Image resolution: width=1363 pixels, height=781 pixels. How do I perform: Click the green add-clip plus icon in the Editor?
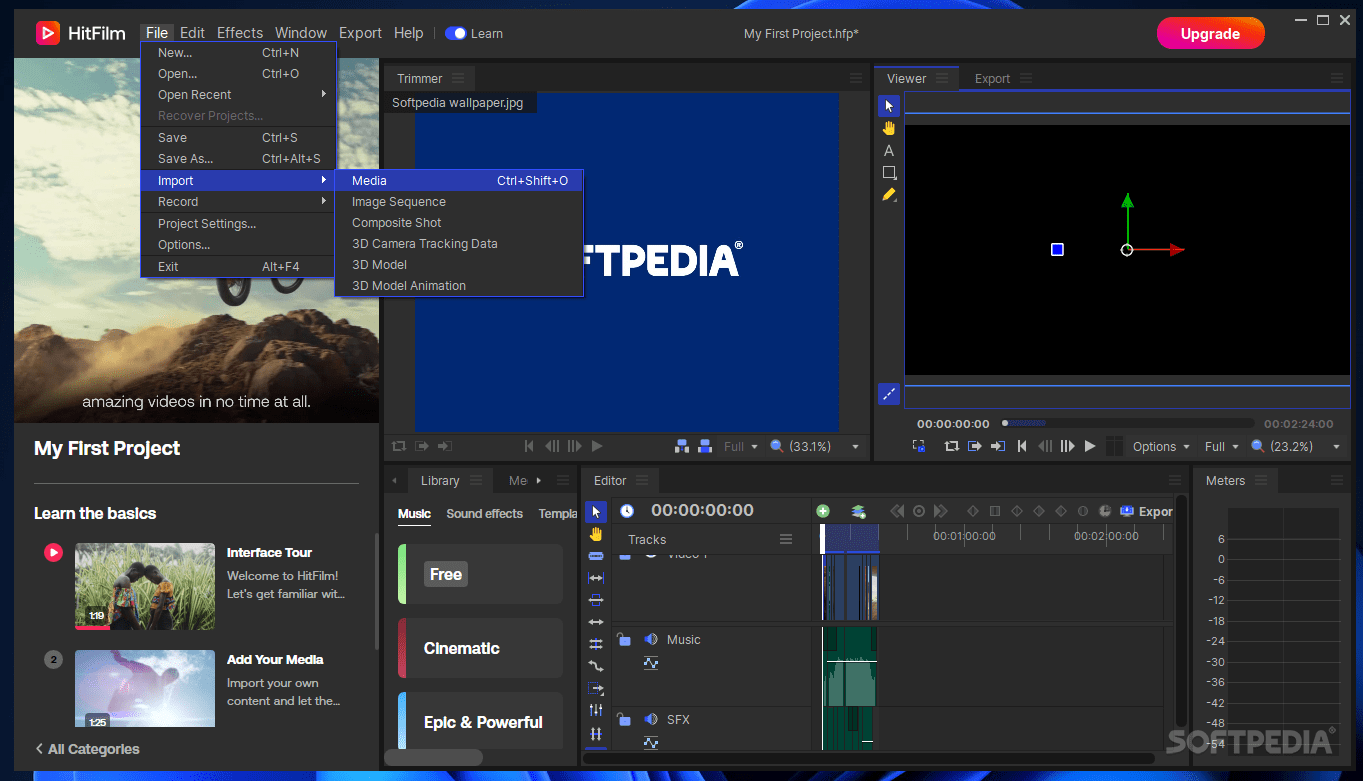823,511
